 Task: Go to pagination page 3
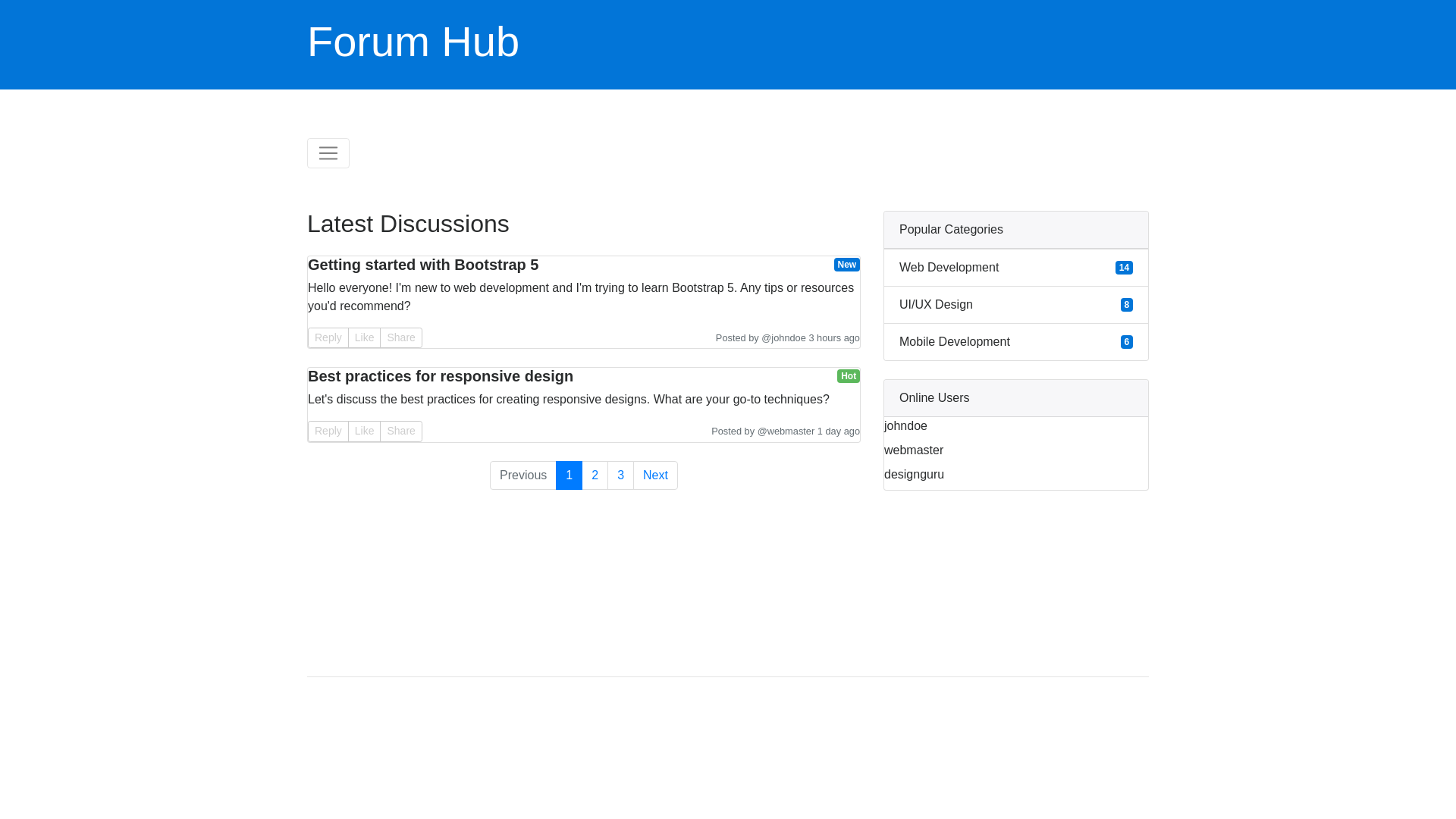tap(620, 475)
